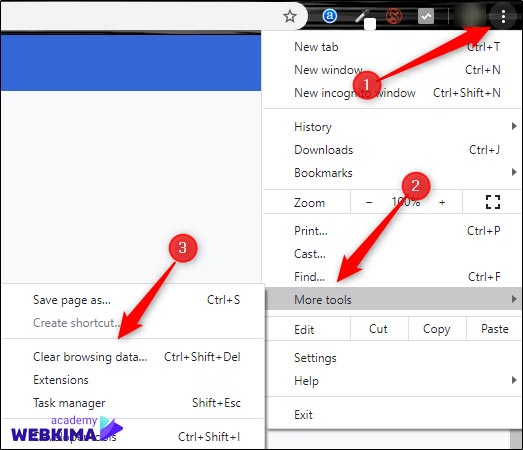Enter fullscreen mode using the Zoom row icon
The image size is (523, 450).
[493, 202]
